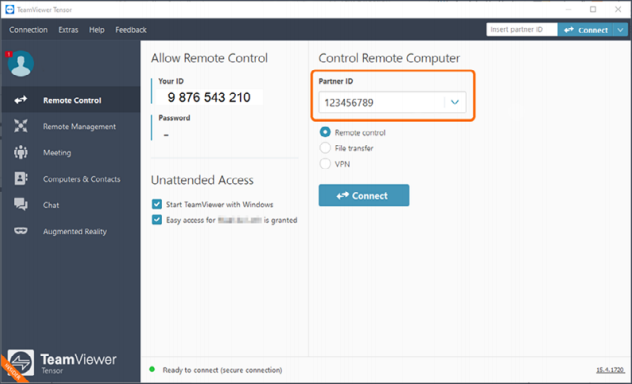
Task: Click the Chat bubbles icon in sidebar
Action: [21, 204]
